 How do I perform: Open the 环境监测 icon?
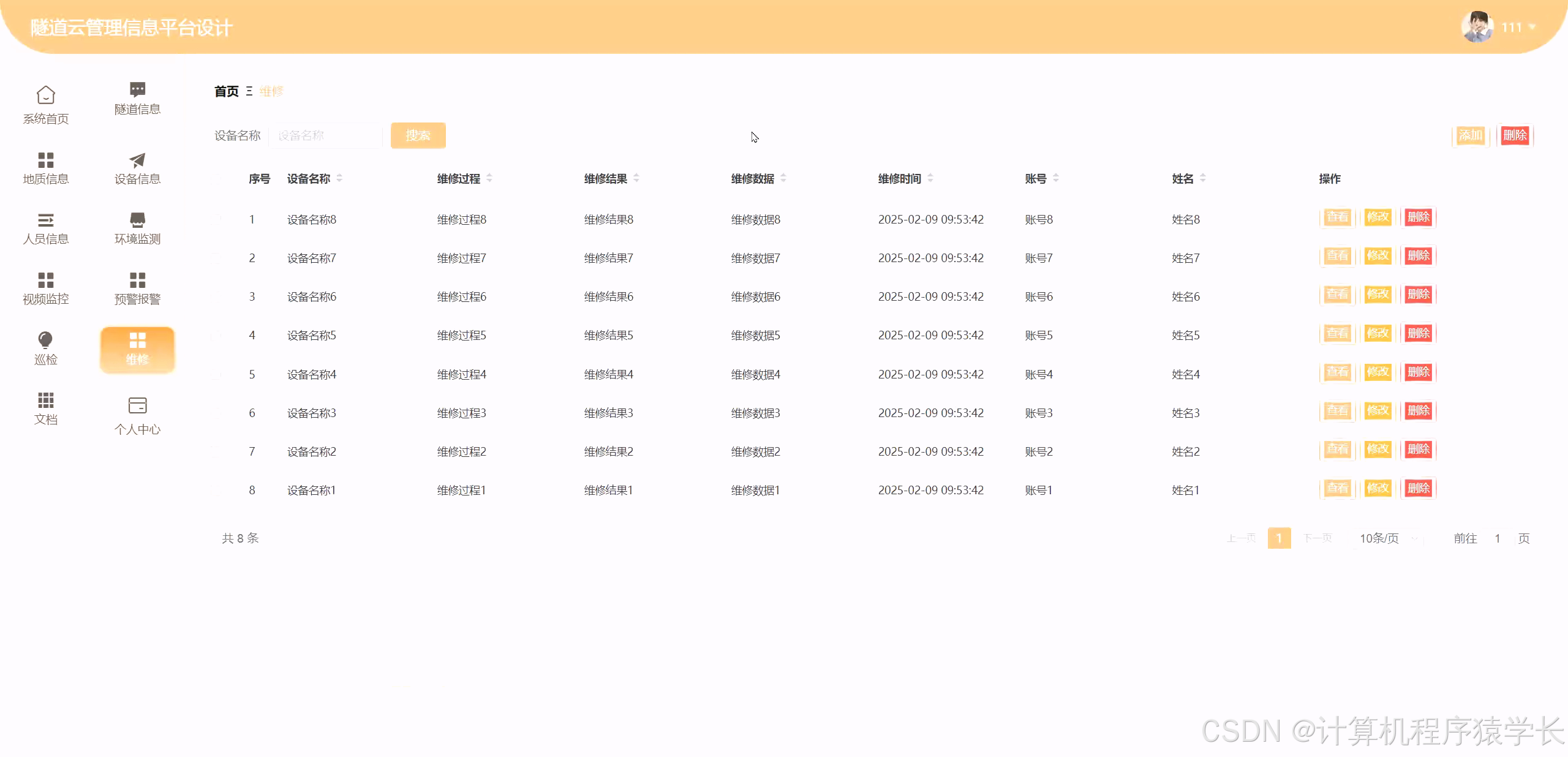(x=137, y=220)
